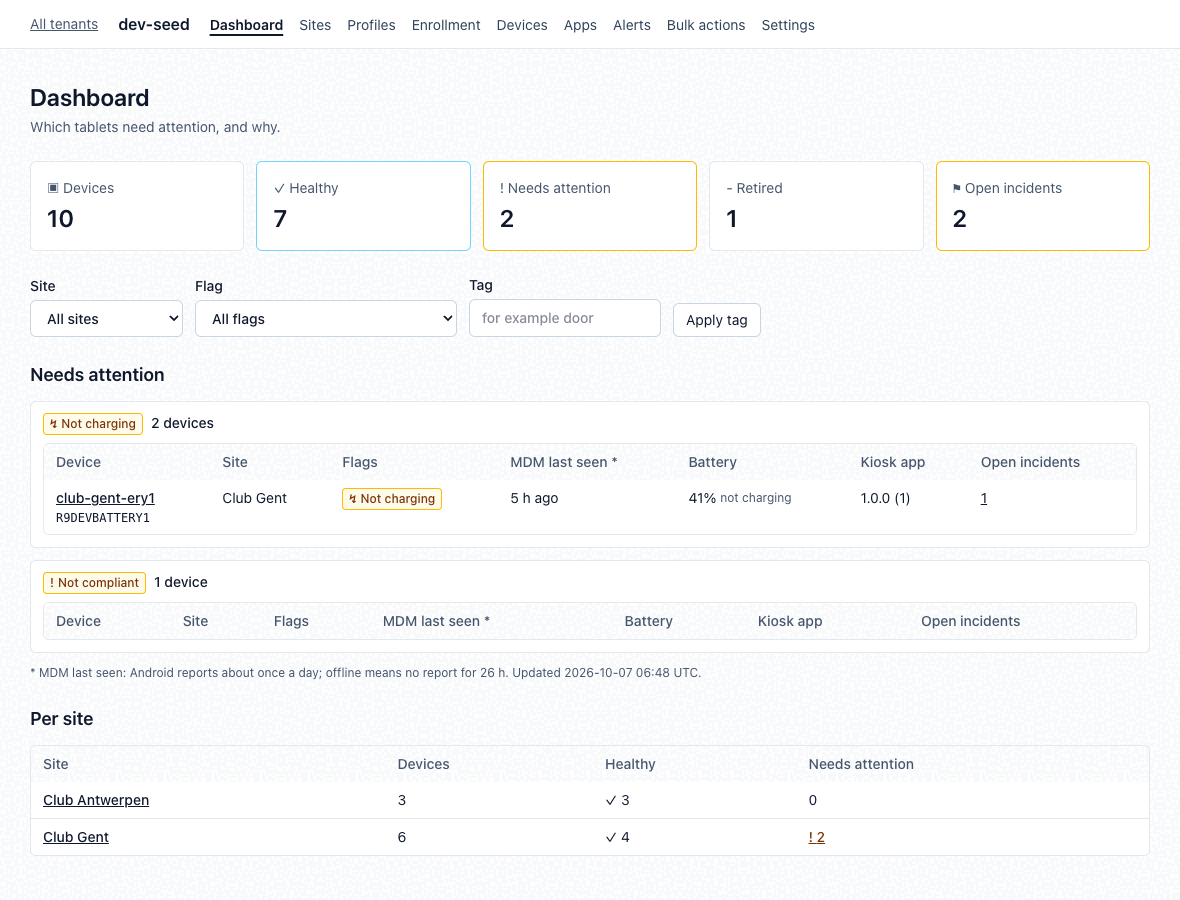The image size is (1180, 900).
Task: Click the Needs attention summary card
Action: (x=590, y=205)
